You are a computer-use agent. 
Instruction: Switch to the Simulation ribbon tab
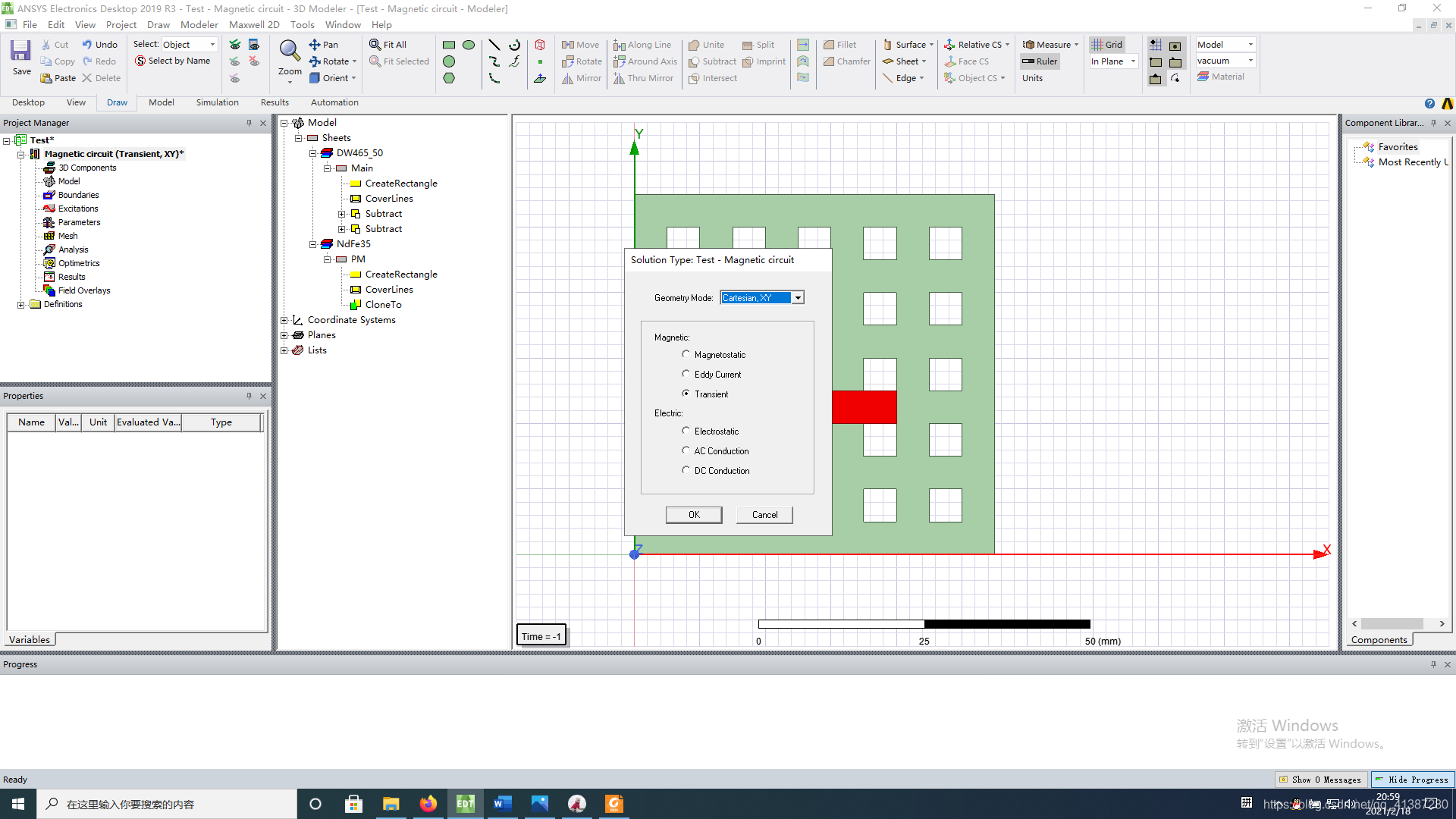tap(217, 102)
